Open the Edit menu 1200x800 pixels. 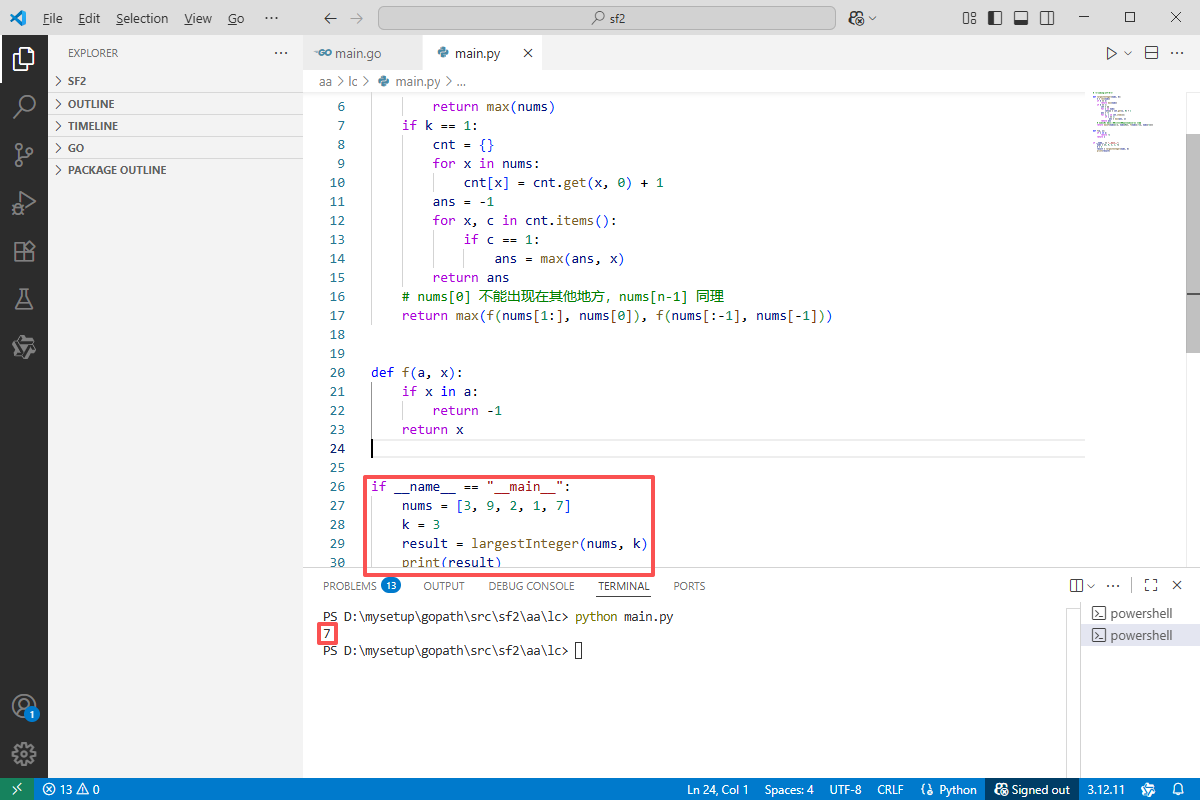click(89, 18)
